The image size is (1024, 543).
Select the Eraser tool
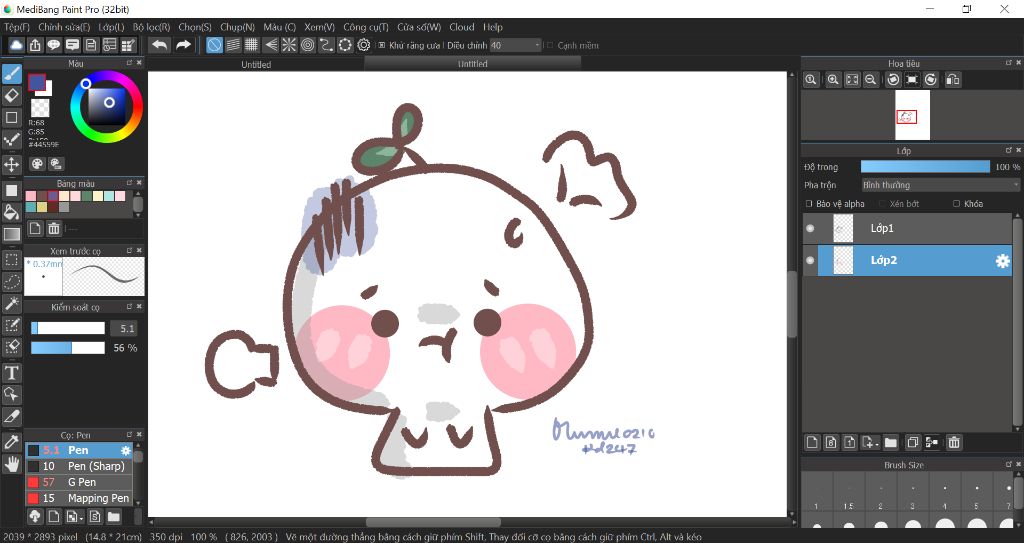[12, 95]
